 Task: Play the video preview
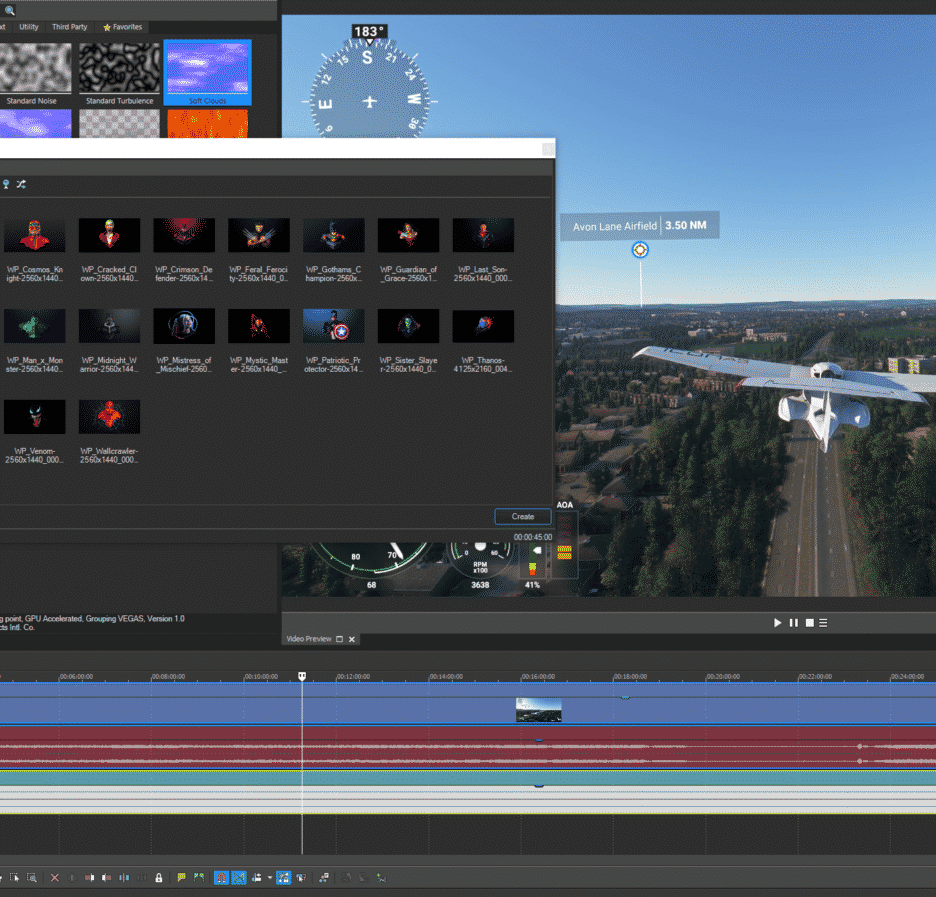(777, 623)
